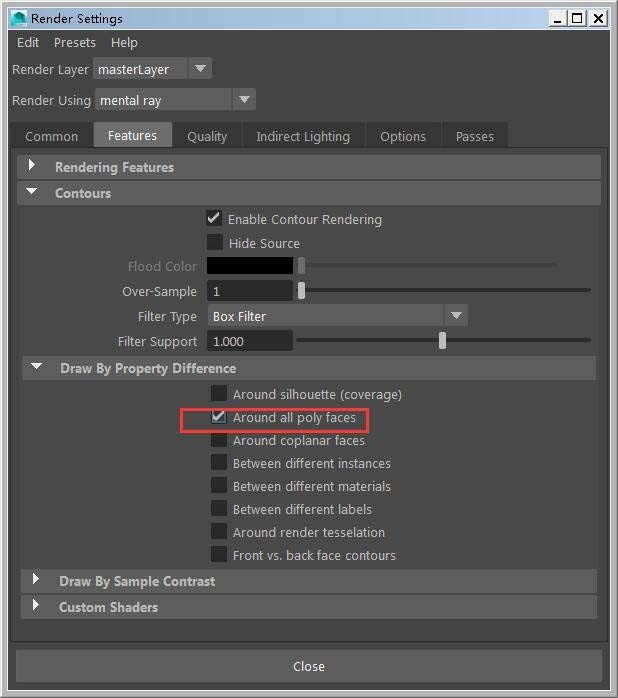Expand the Draw By Sample Contrast section
Viewport: 618px width, 698px height.
[x=309, y=581]
